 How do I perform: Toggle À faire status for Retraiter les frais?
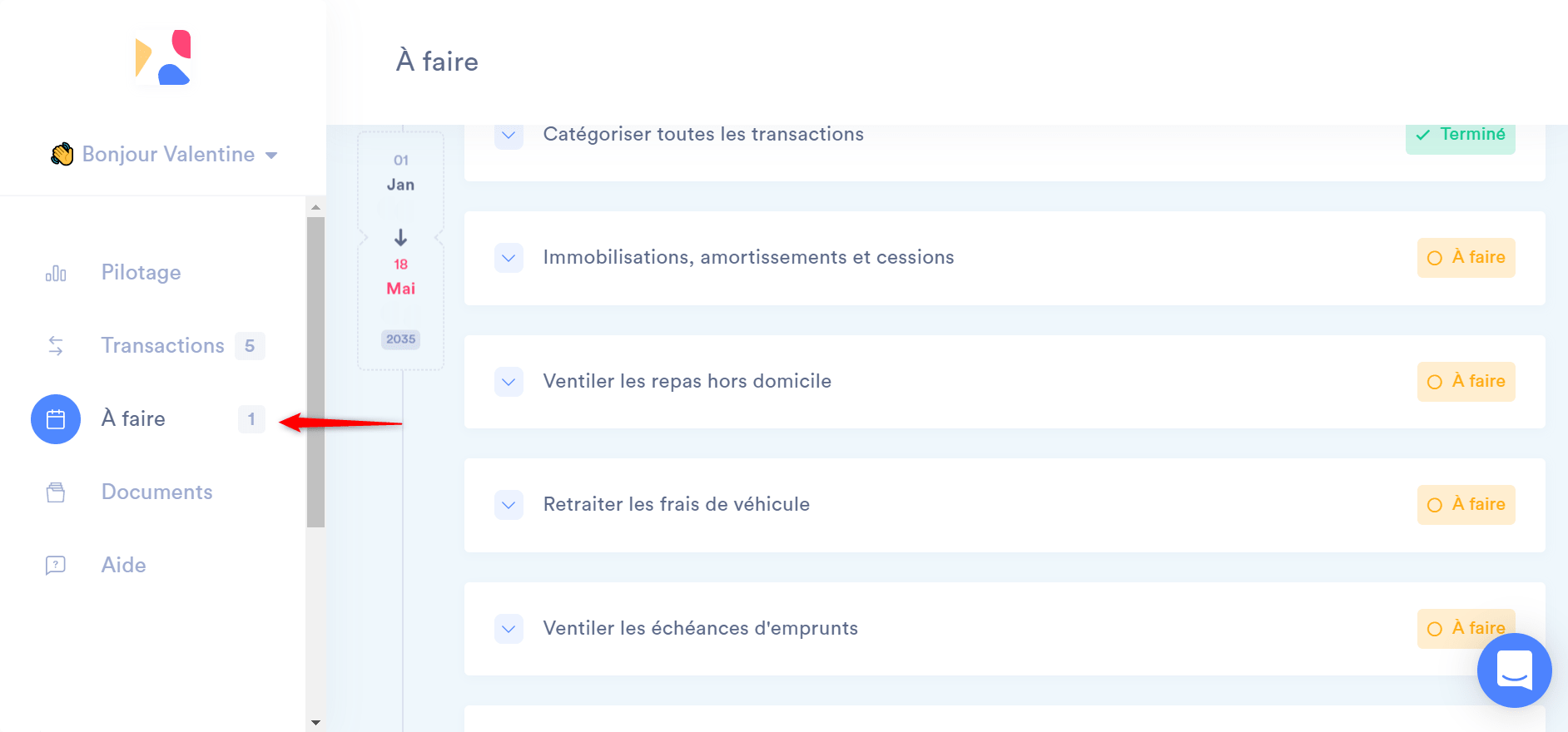tap(1466, 505)
